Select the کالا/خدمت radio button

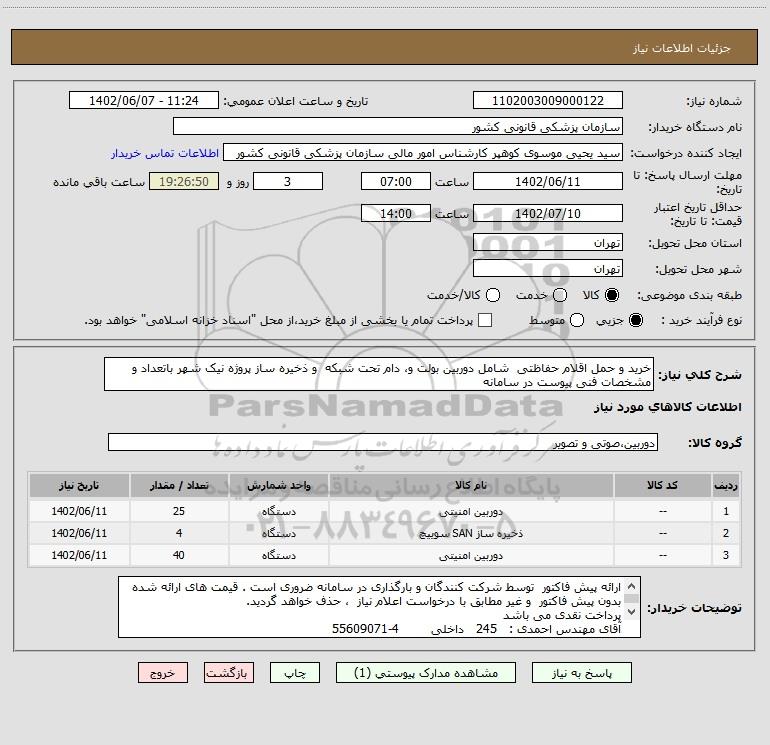pyautogui.click(x=493, y=295)
